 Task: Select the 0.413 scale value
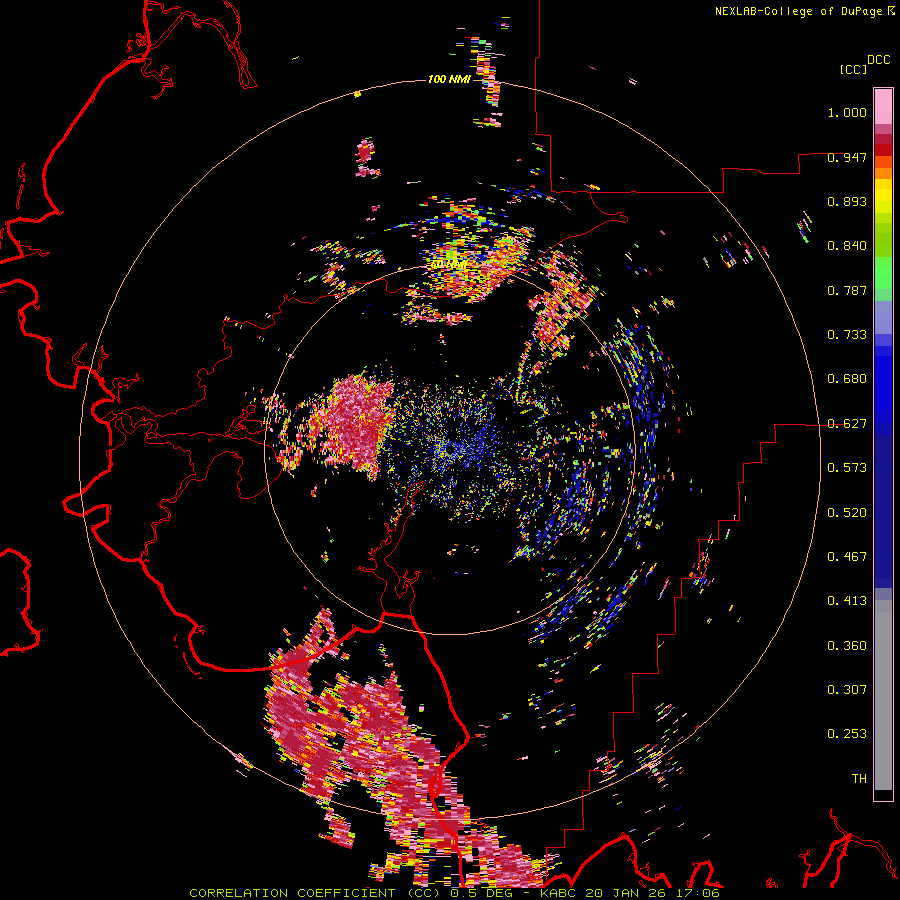point(847,601)
